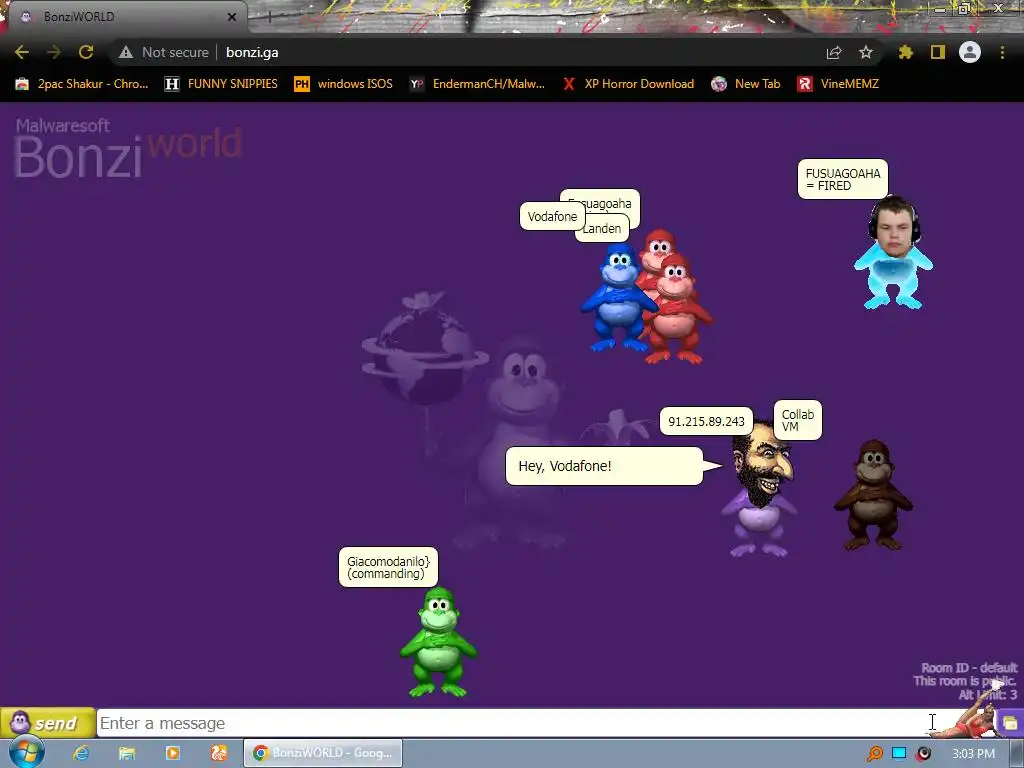Viewport: 1024px width, 768px height.
Task: Open the 2pac Shakur bookmark
Action: 82,84
